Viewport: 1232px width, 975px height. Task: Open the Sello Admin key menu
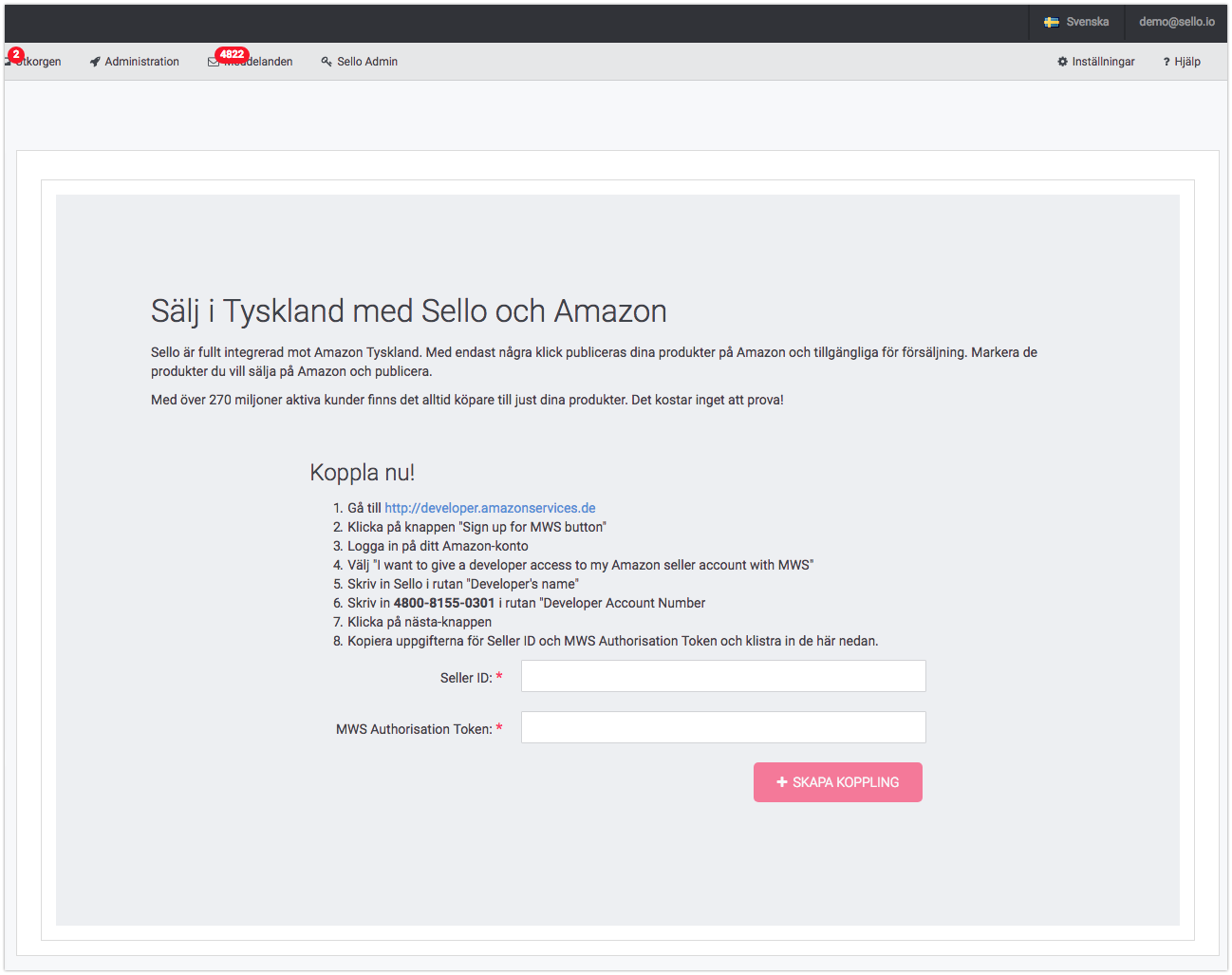click(360, 62)
